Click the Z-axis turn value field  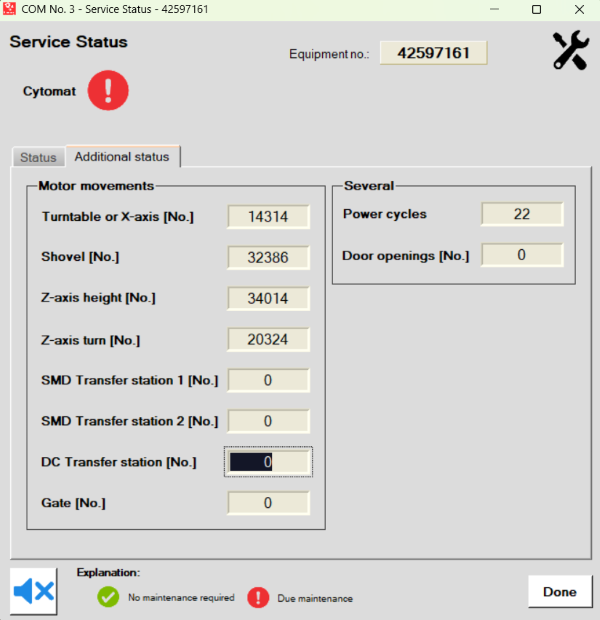coord(268,340)
